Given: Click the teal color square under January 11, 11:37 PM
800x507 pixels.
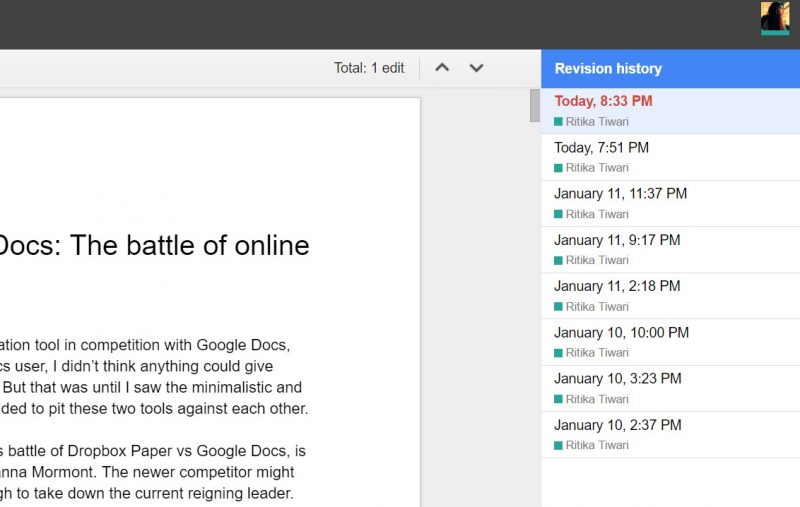Looking at the screenshot, I should 558,214.
